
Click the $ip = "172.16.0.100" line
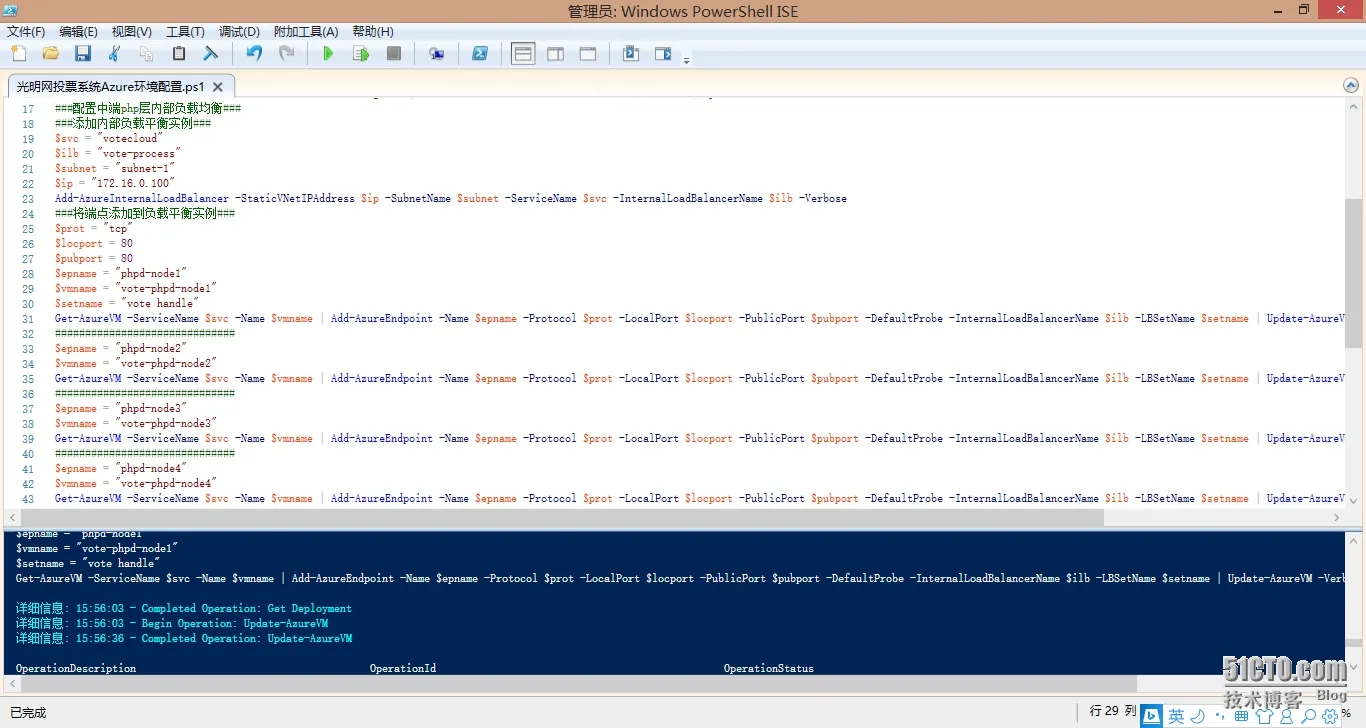115,183
